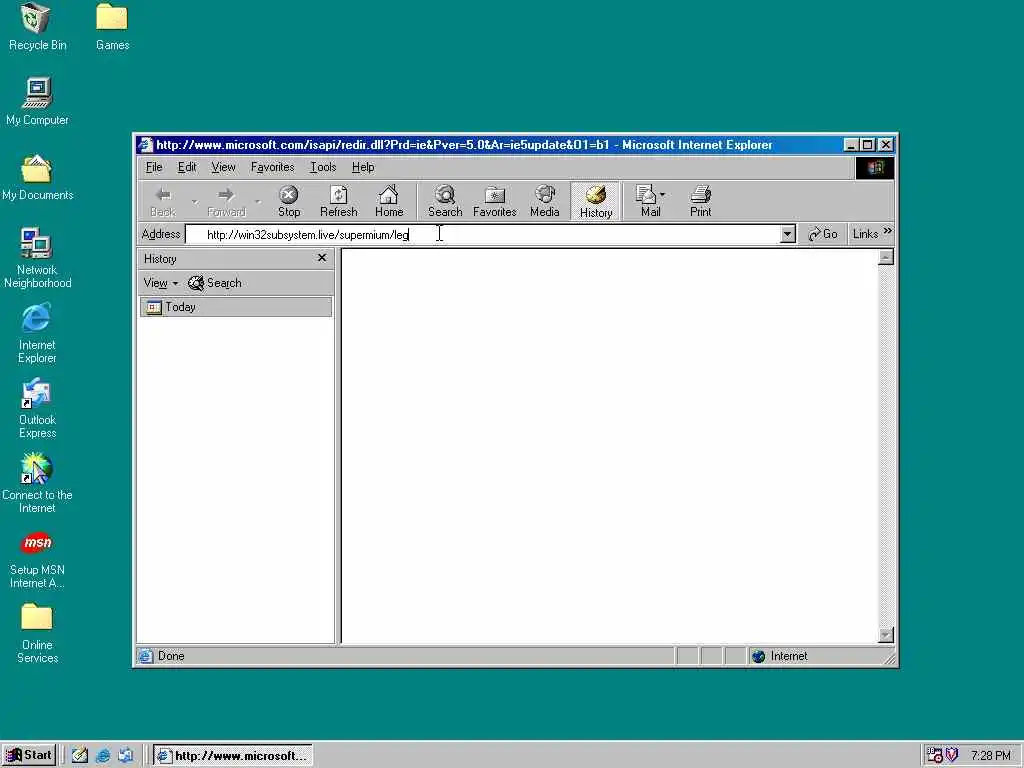Open the Favorites pane
Screen dimensions: 1024x768
click(494, 201)
